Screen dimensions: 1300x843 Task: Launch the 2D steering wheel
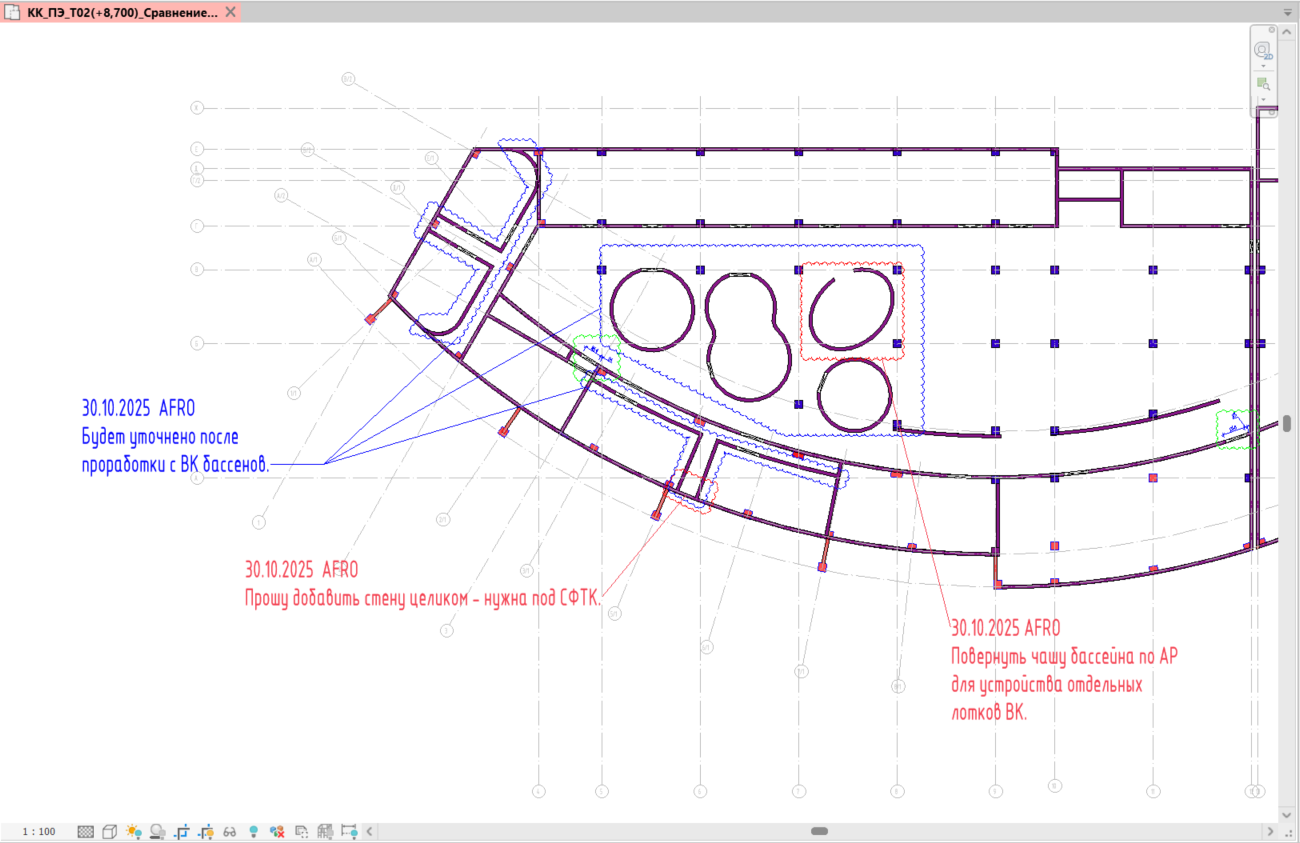(1262, 49)
